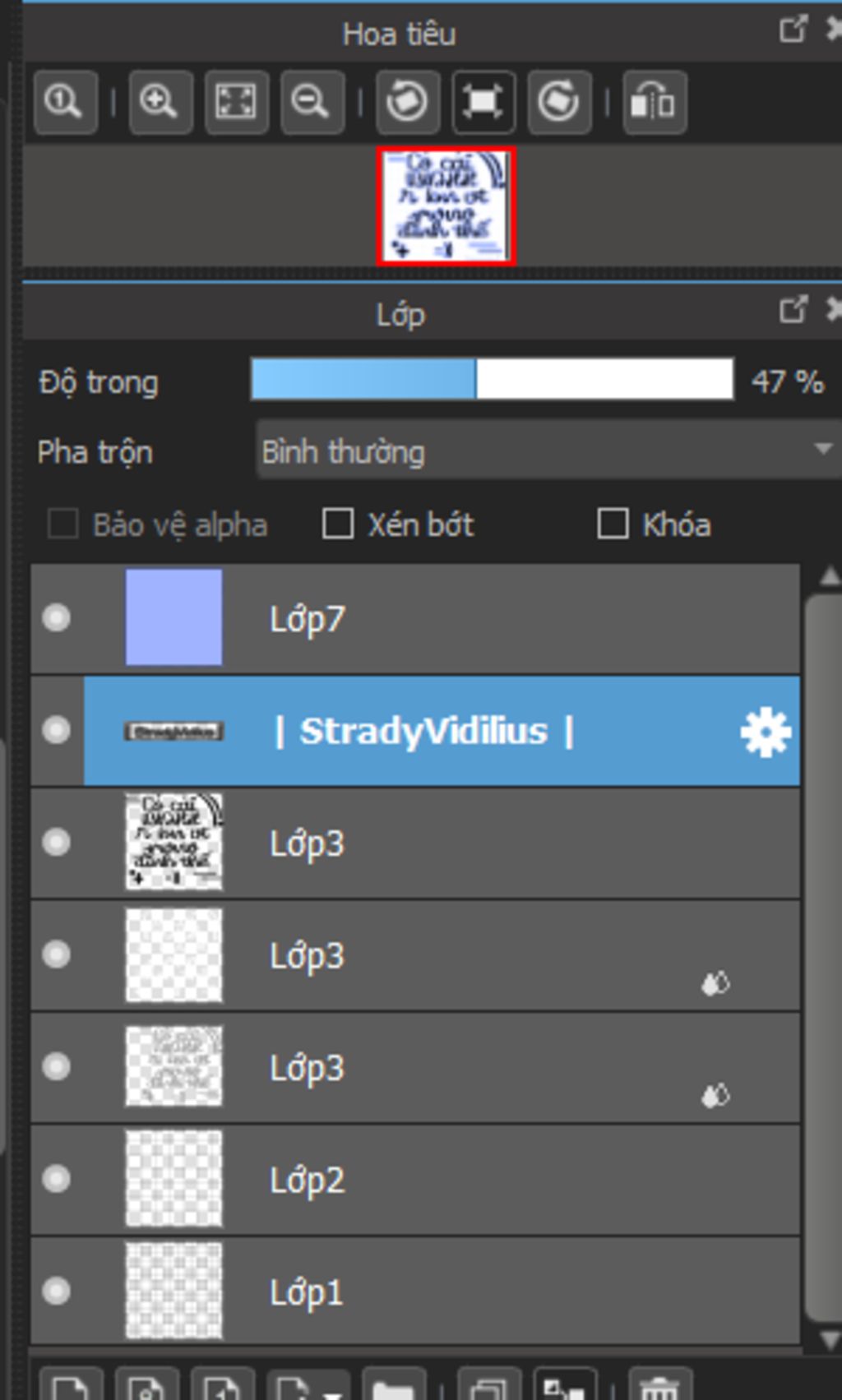
Task: Select the Lớp1 layer
Action: 415,1291
